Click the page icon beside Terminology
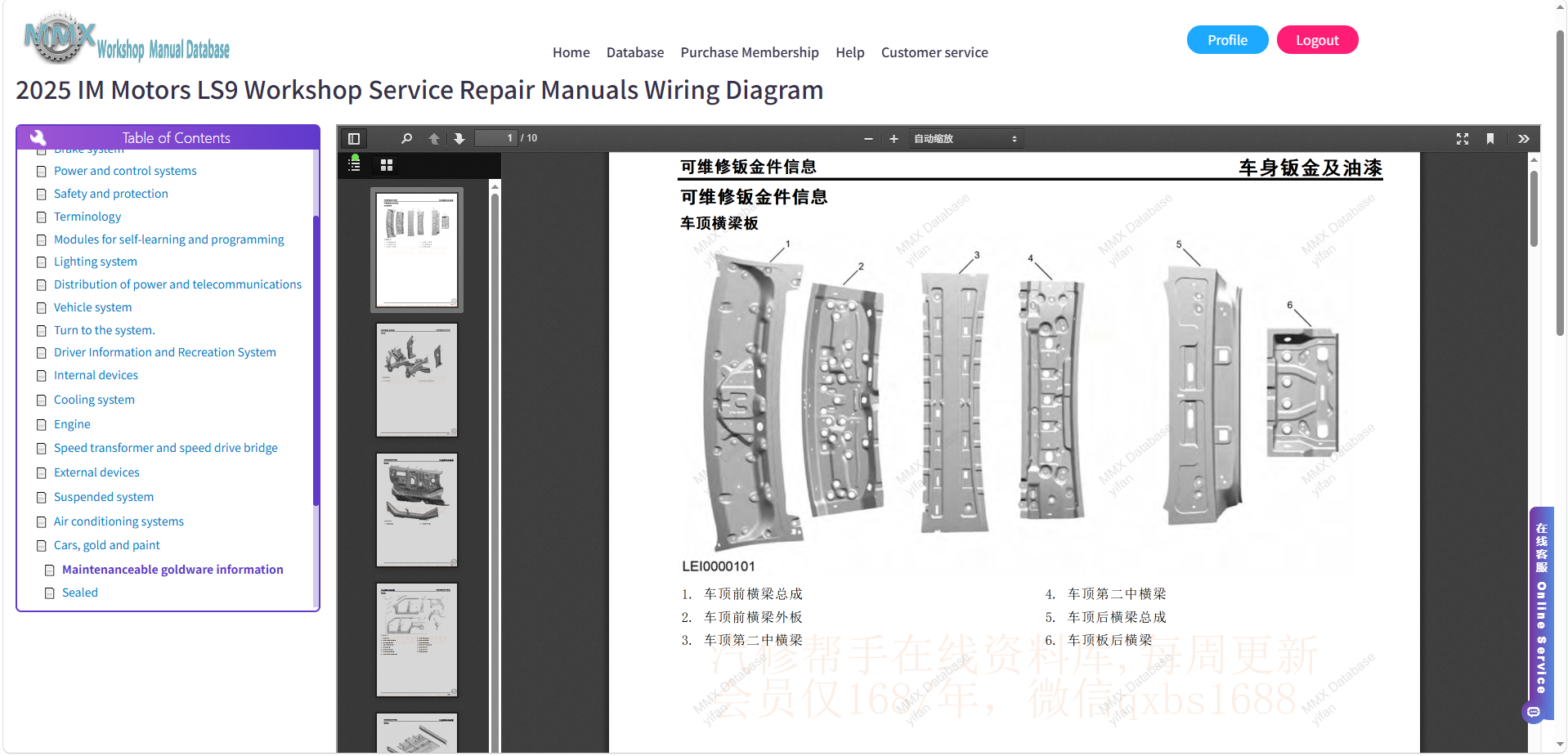 (x=42, y=217)
